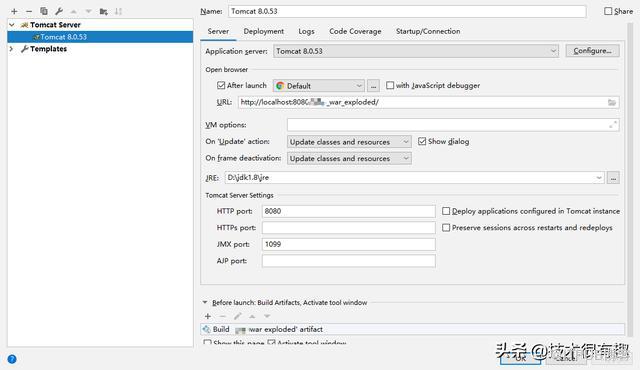Uncheck After launch checkbox
Viewport: 640px width, 370px height.
(x=221, y=85)
